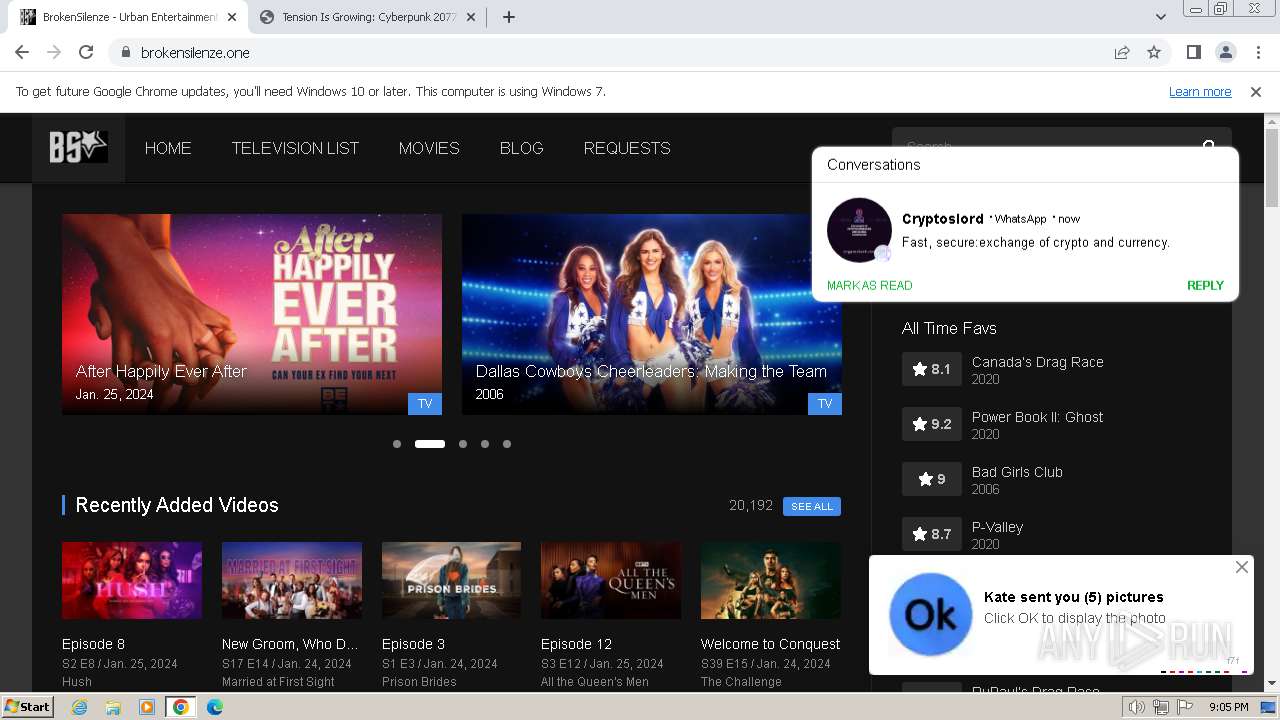The image size is (1280, 720).
Task: Select the third carousel dot
Action: pyautogui.click(x=463, y=444)
